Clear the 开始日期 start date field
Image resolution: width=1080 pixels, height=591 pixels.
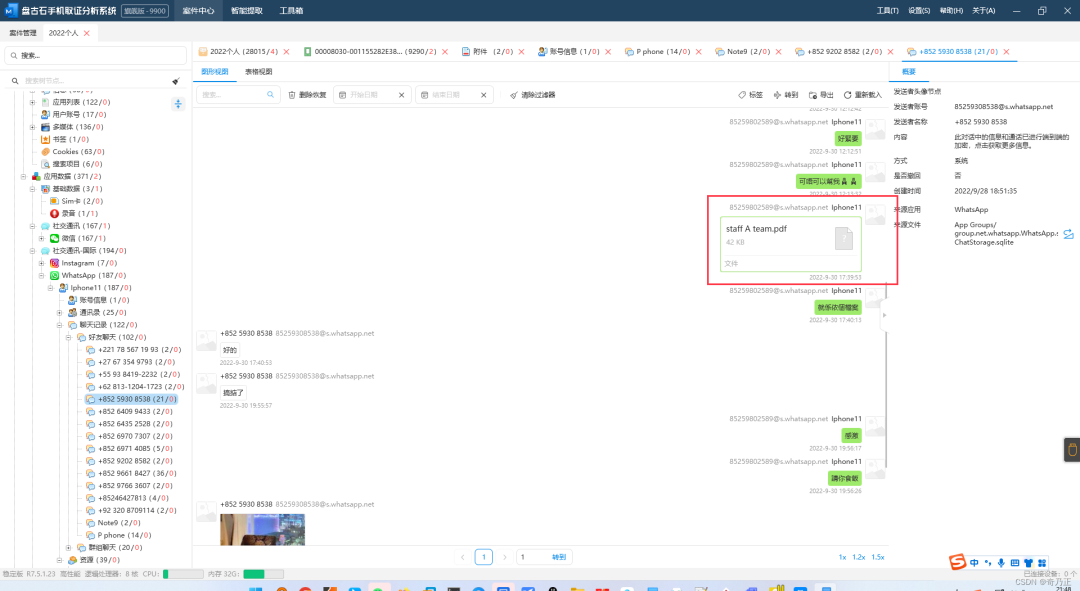[402, 95]
